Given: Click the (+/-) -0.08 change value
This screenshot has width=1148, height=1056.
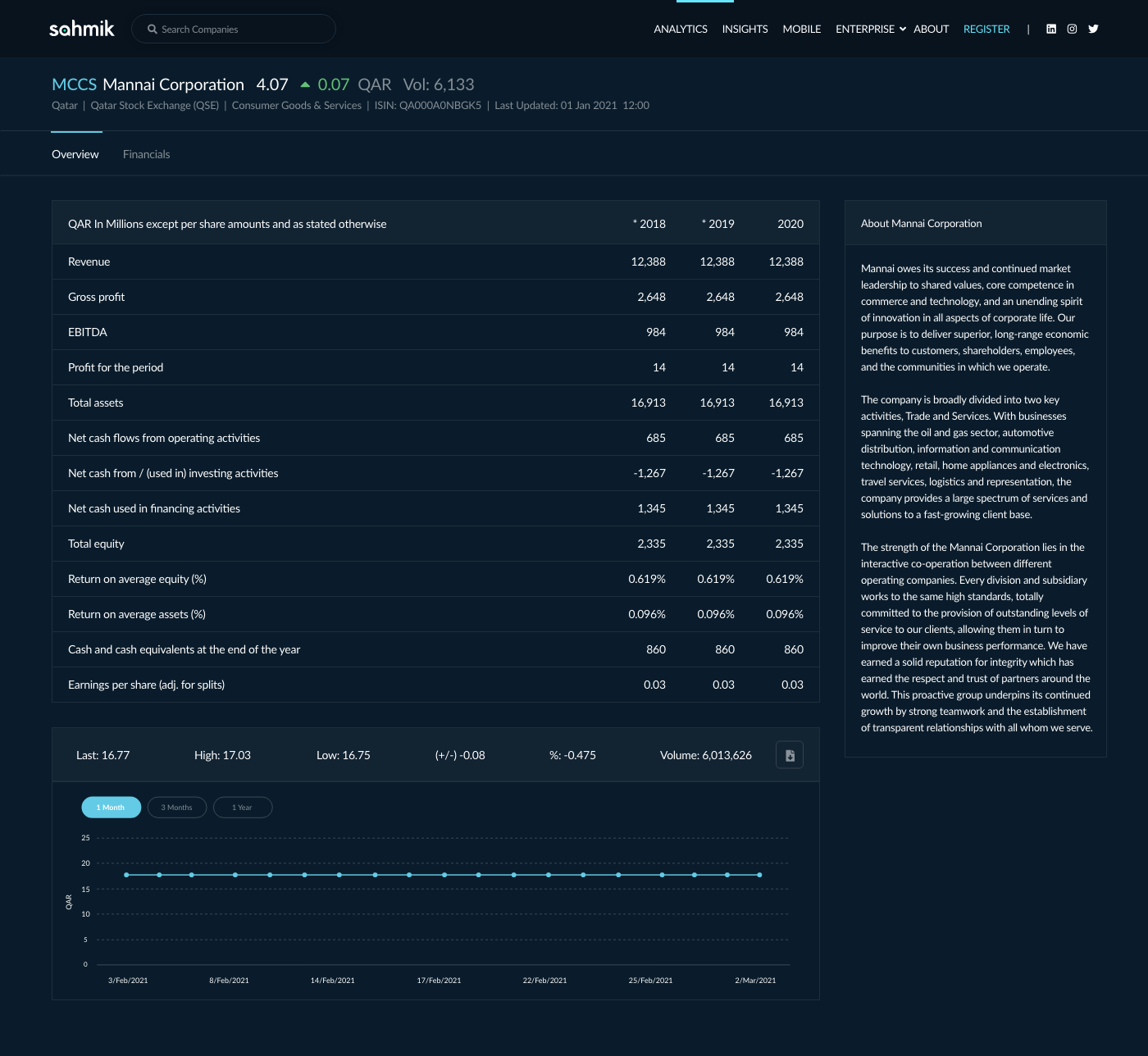Looking at the screenshot, I should [460, 755].
